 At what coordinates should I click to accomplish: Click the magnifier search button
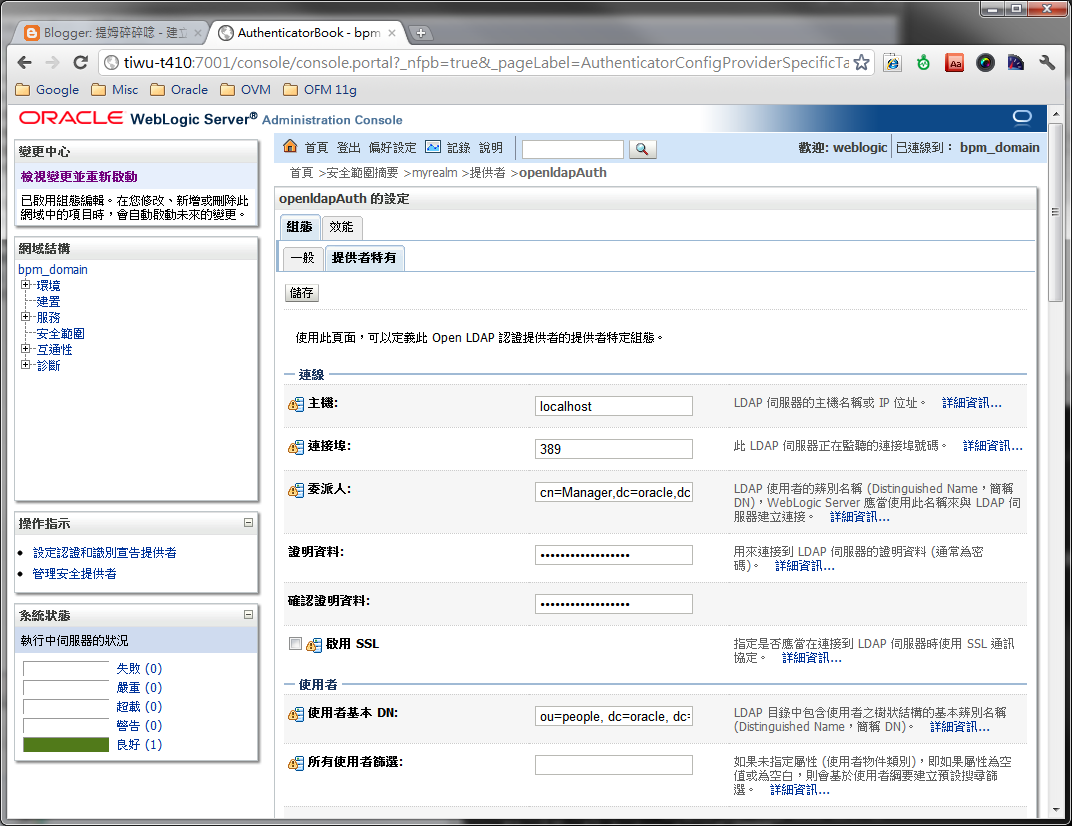tap(642, 149)
